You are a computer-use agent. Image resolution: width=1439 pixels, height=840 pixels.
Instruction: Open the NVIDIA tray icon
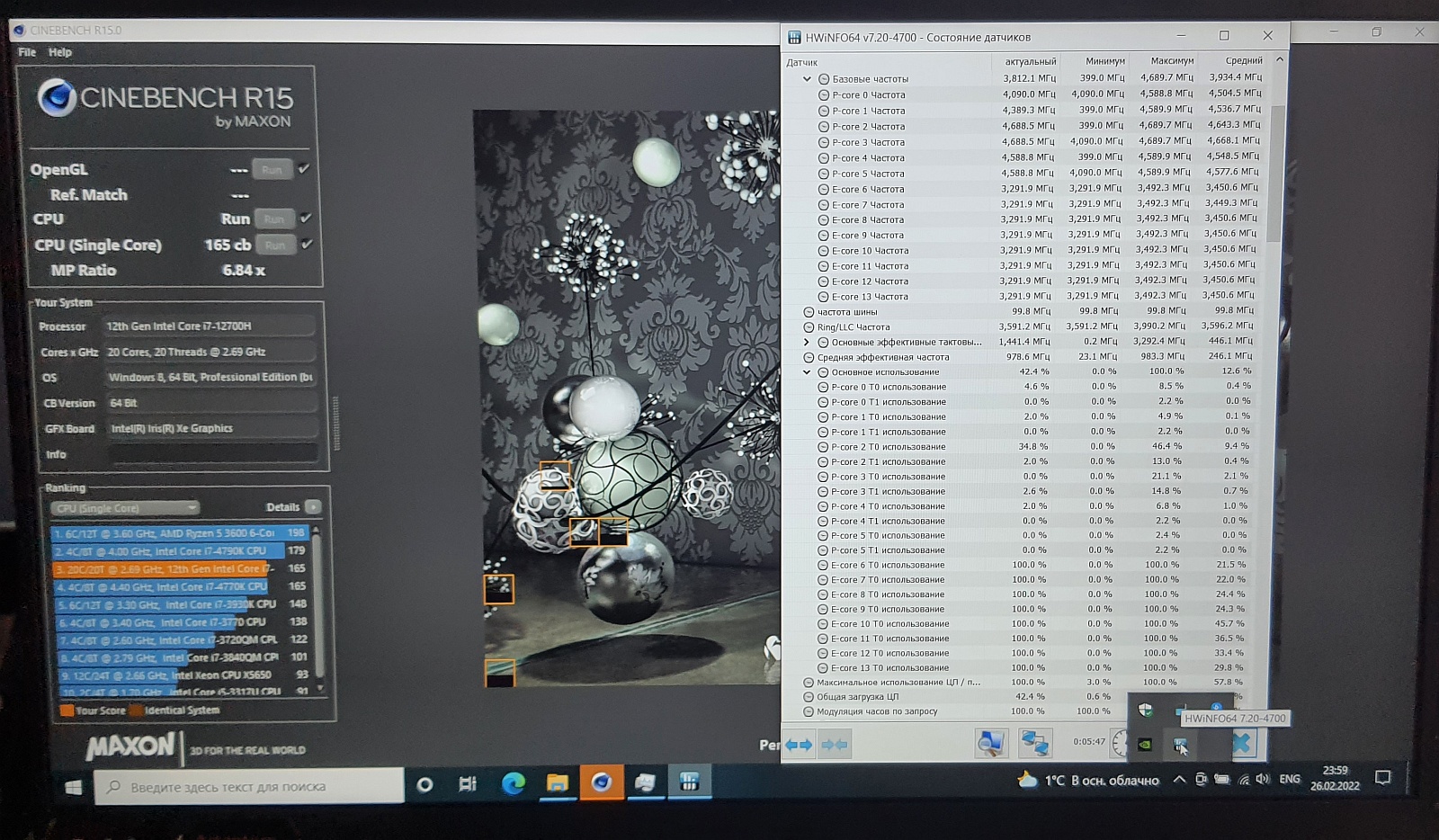coord(1145,744)
